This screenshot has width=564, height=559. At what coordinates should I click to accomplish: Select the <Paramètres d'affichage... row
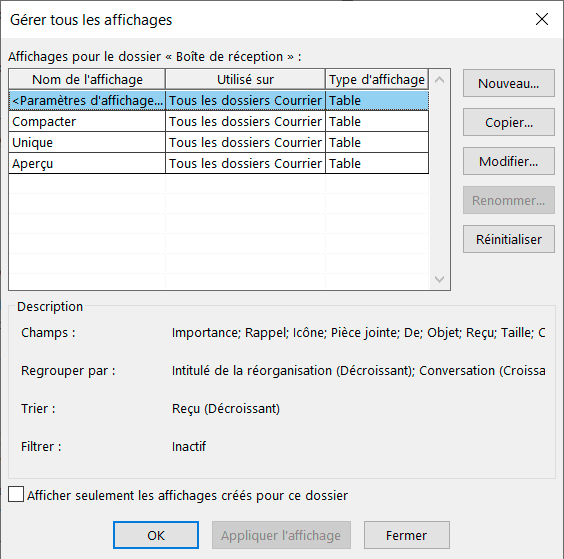point(219,100)
